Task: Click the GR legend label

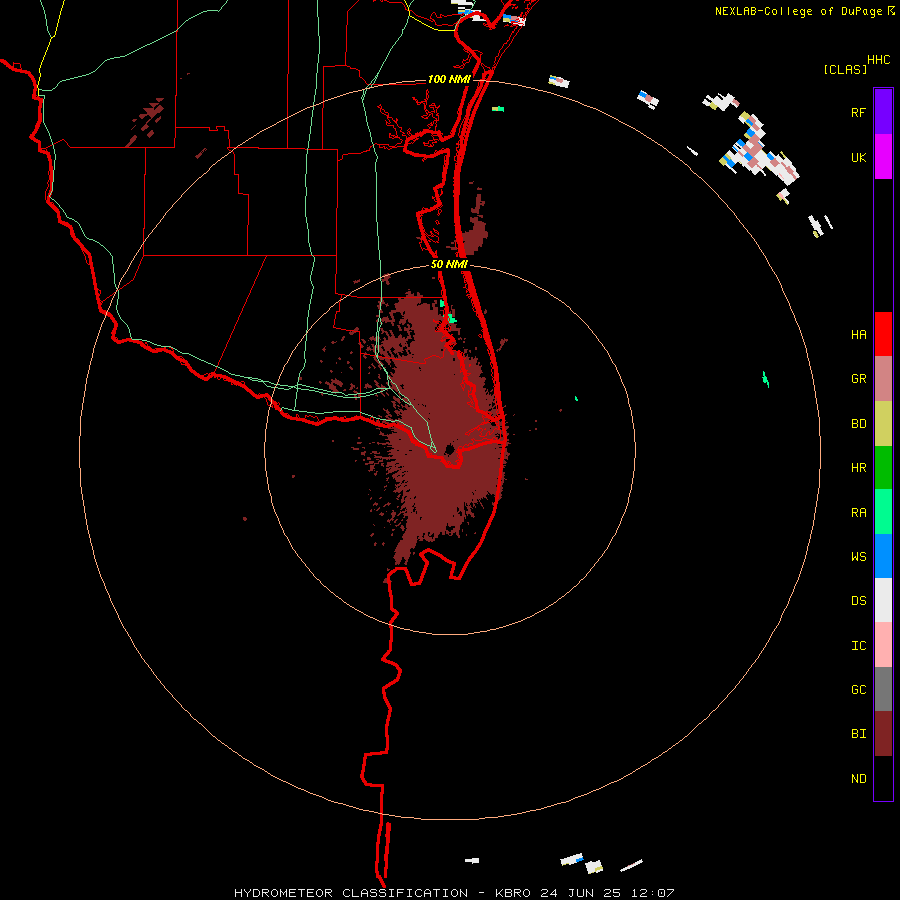Action: click(858, 379)
